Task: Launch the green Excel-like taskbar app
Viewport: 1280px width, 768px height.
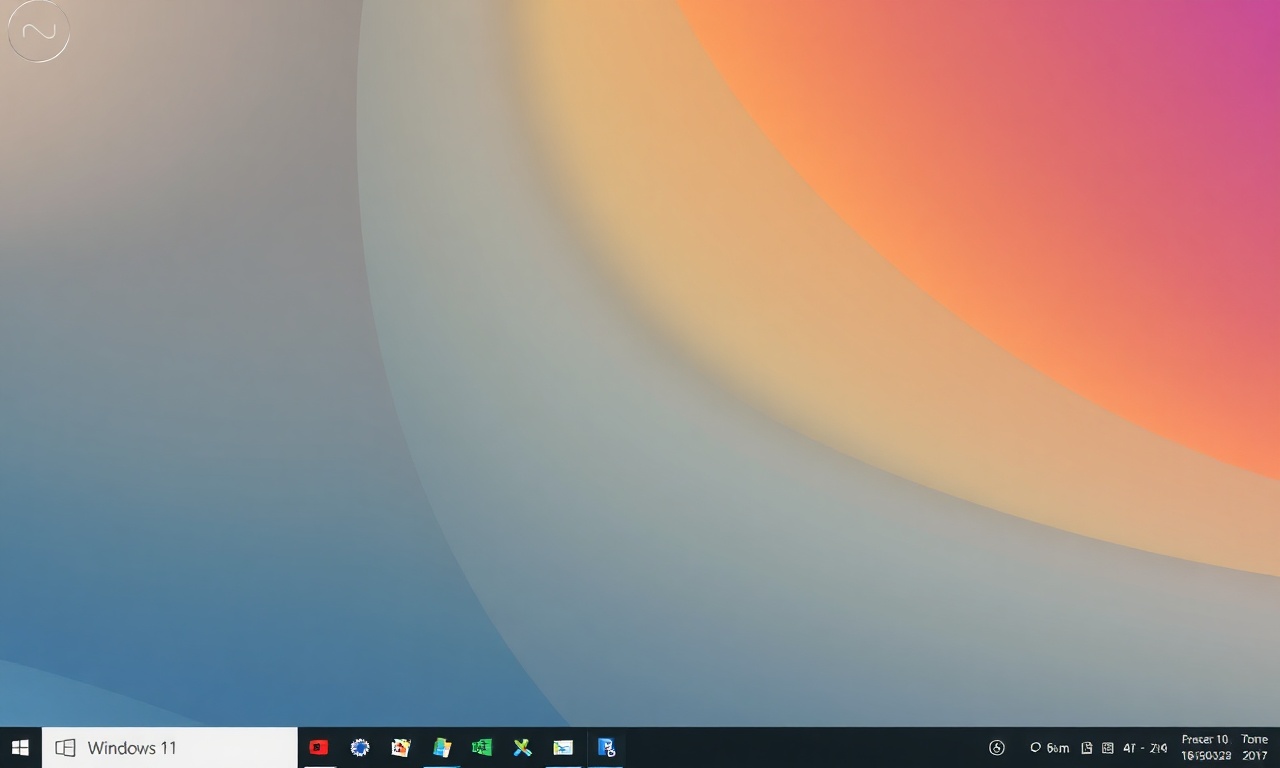Action: 482,747
